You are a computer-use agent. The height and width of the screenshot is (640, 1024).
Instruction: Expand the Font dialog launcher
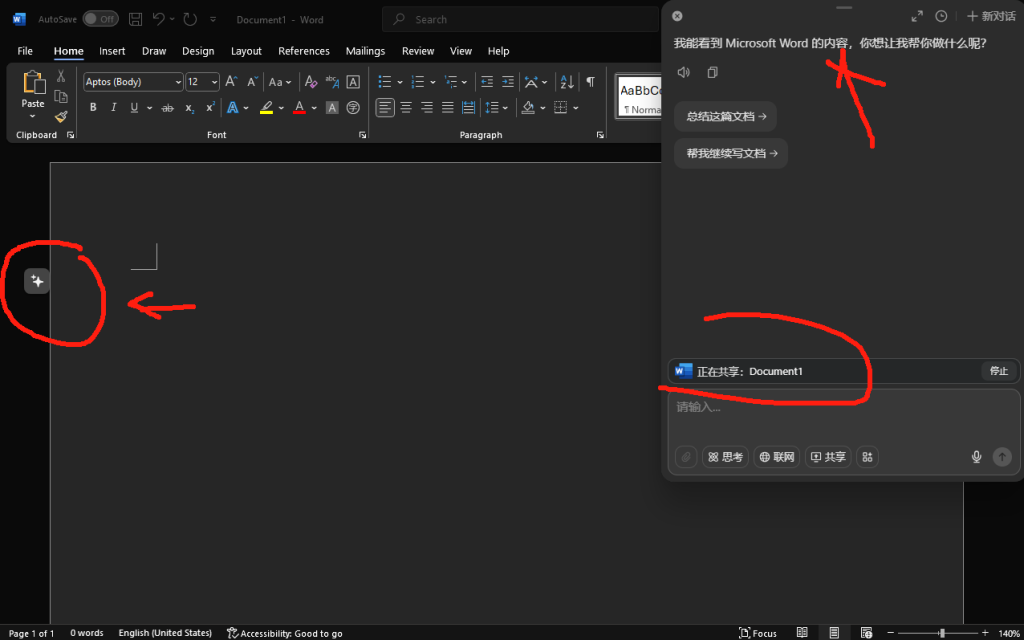pos(362,135)
